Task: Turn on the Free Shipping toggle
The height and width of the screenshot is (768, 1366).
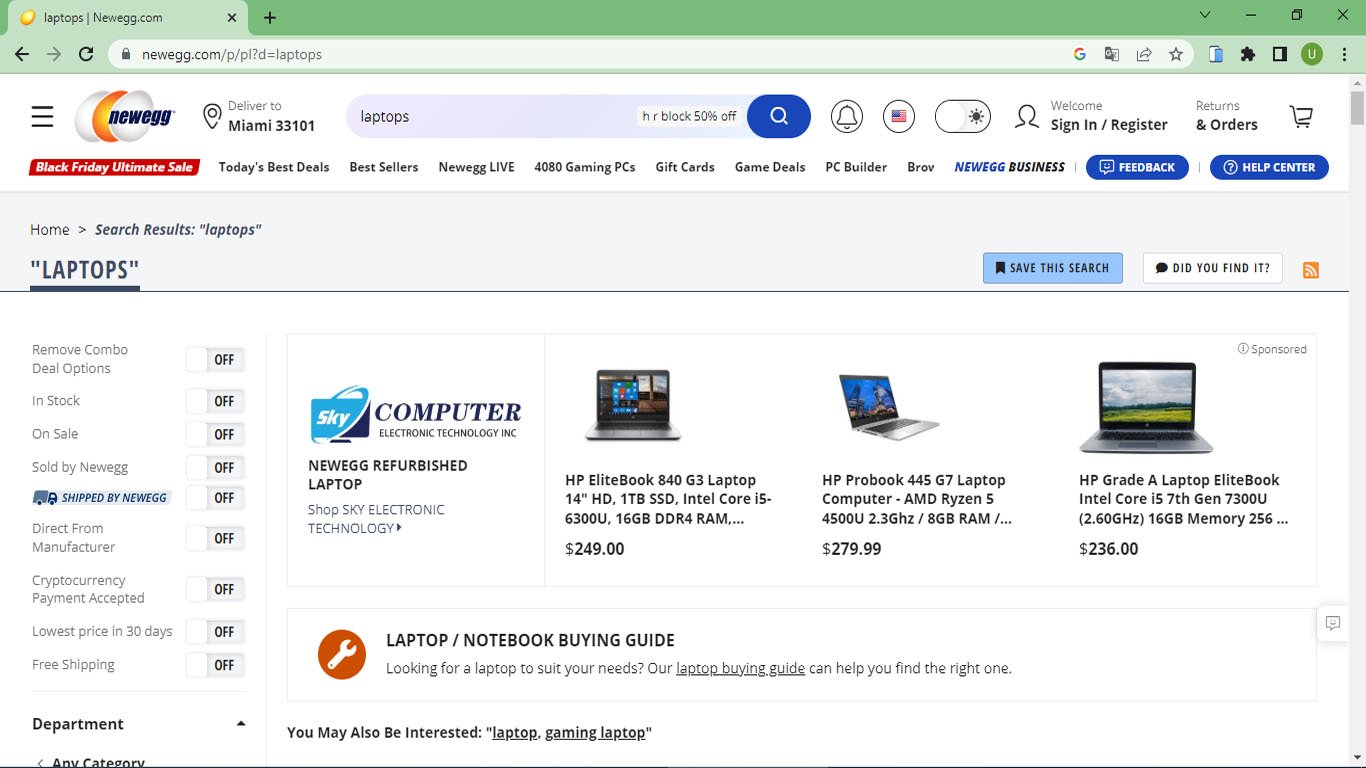Action: point(215,665)
